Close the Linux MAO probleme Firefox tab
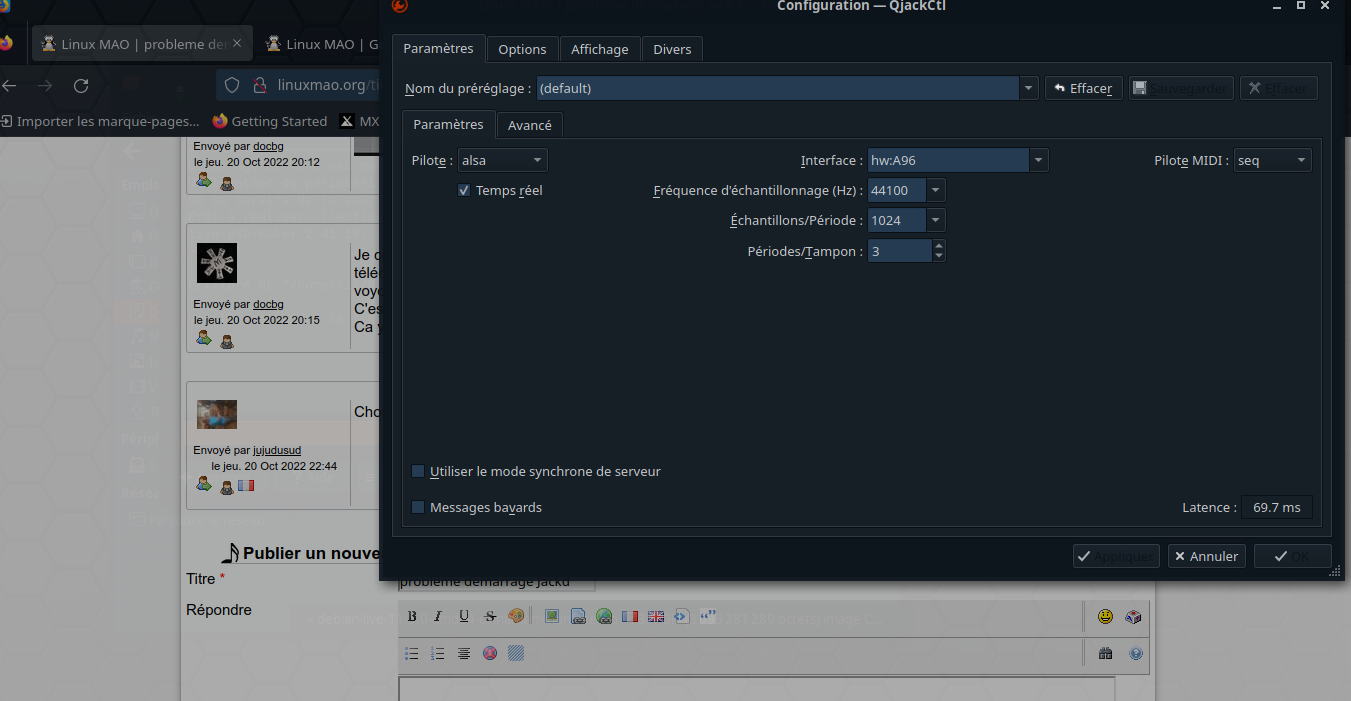The height and width of the screenshot is (701, 1351). click(237, 44)
